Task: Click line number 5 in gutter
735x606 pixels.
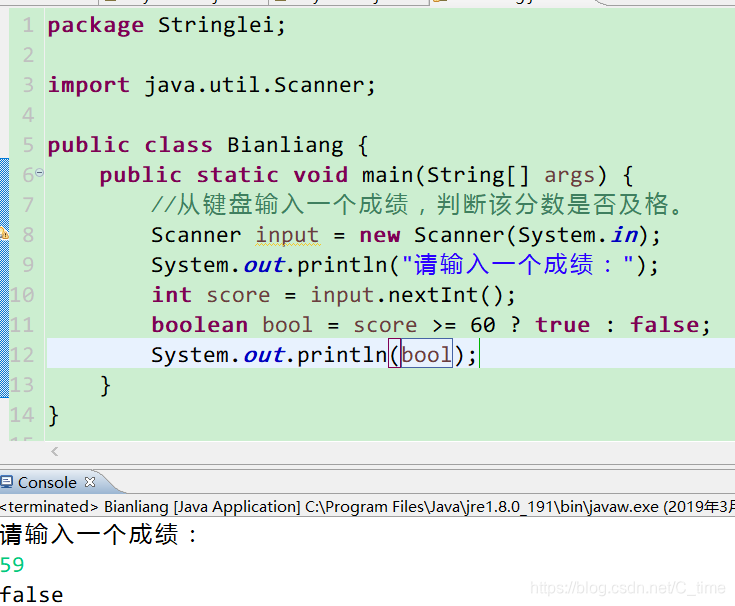Action: 28,145
